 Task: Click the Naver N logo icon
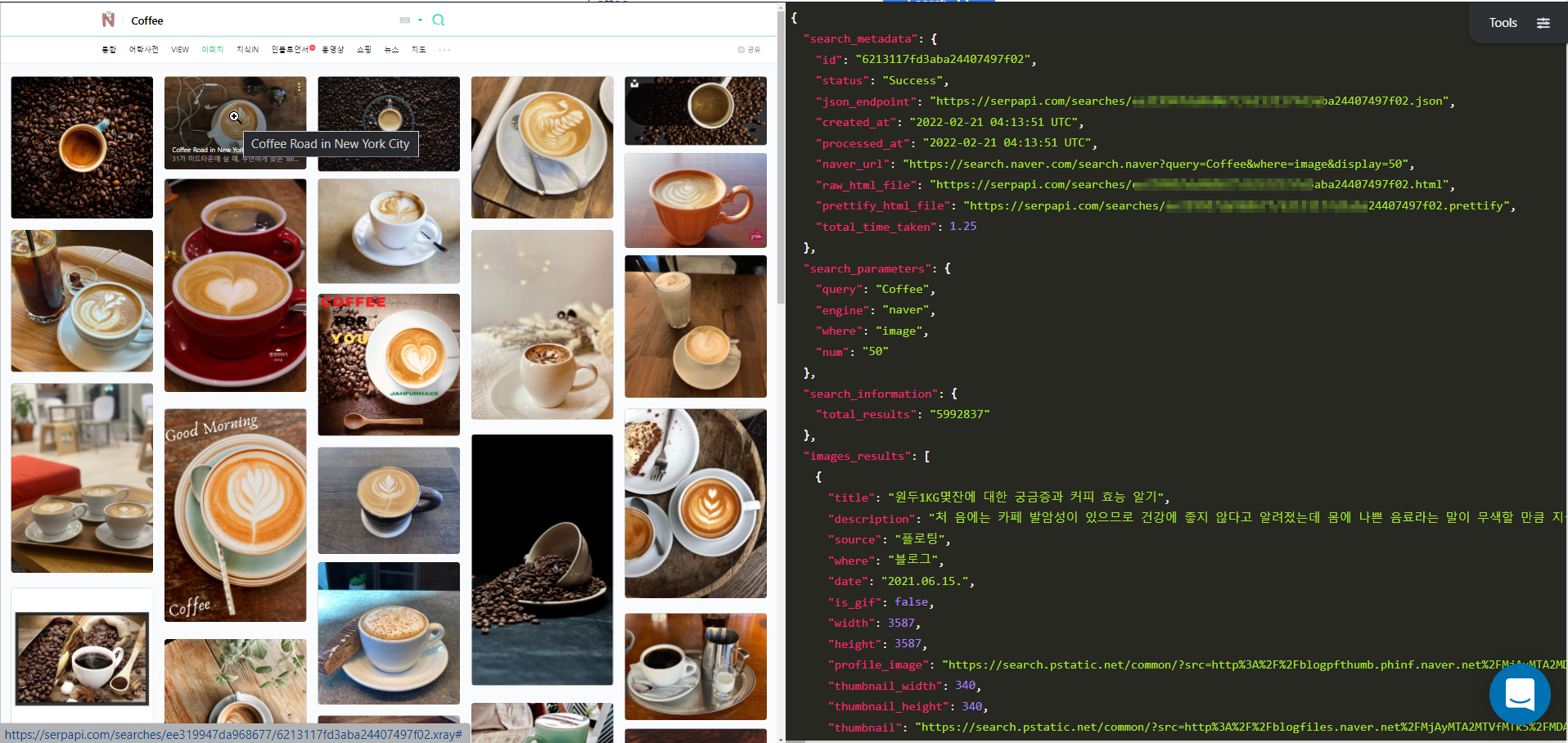108,20
